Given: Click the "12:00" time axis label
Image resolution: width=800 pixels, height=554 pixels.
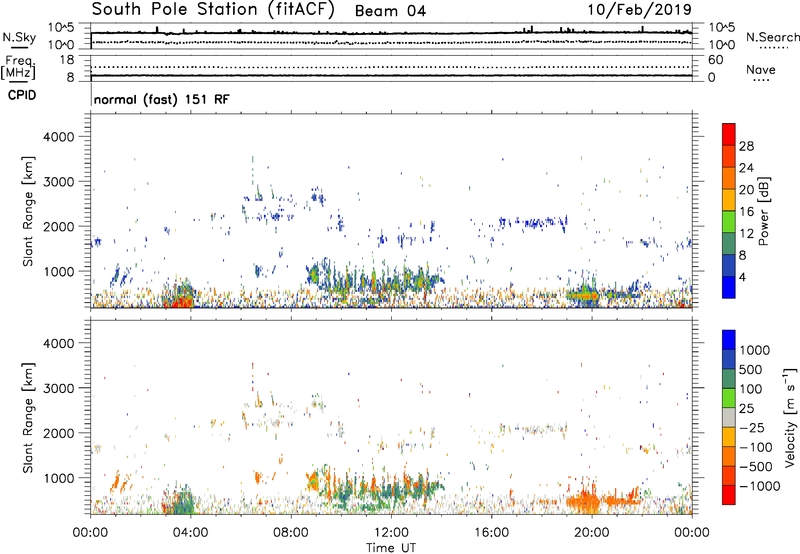Looking at the screenshot, I should coord(391,533).
